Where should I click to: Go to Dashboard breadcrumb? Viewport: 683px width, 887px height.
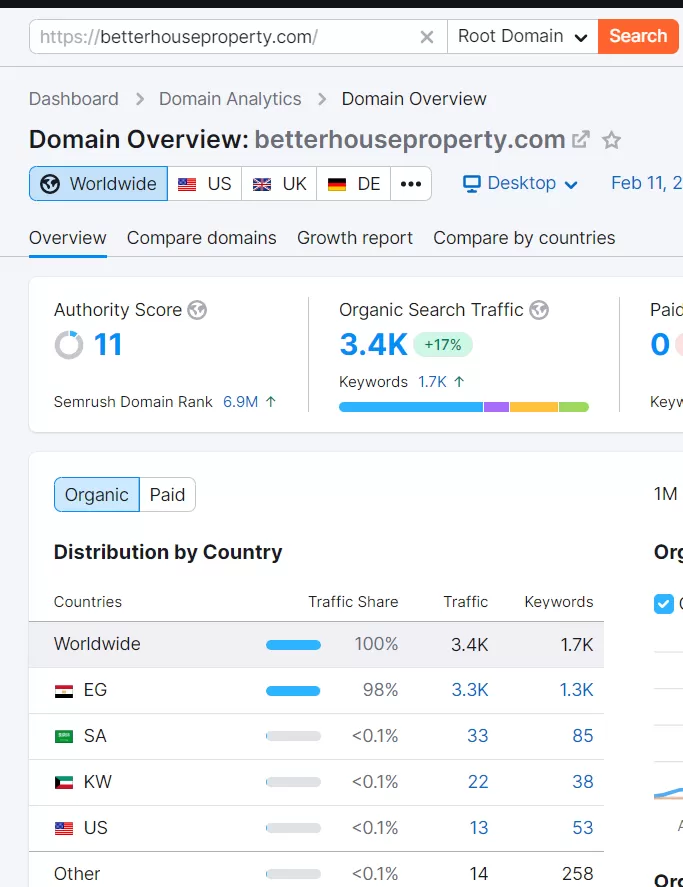point(74,99)
